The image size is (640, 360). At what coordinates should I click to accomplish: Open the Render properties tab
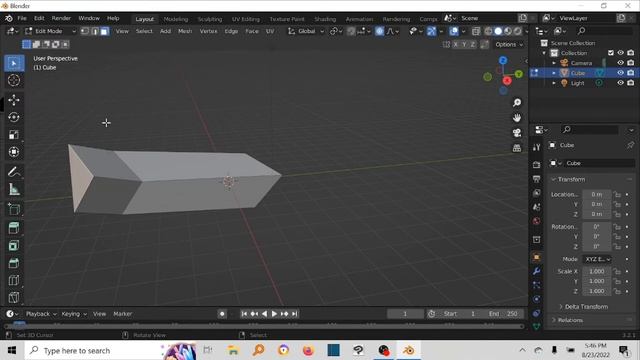(x=536, y=164)
